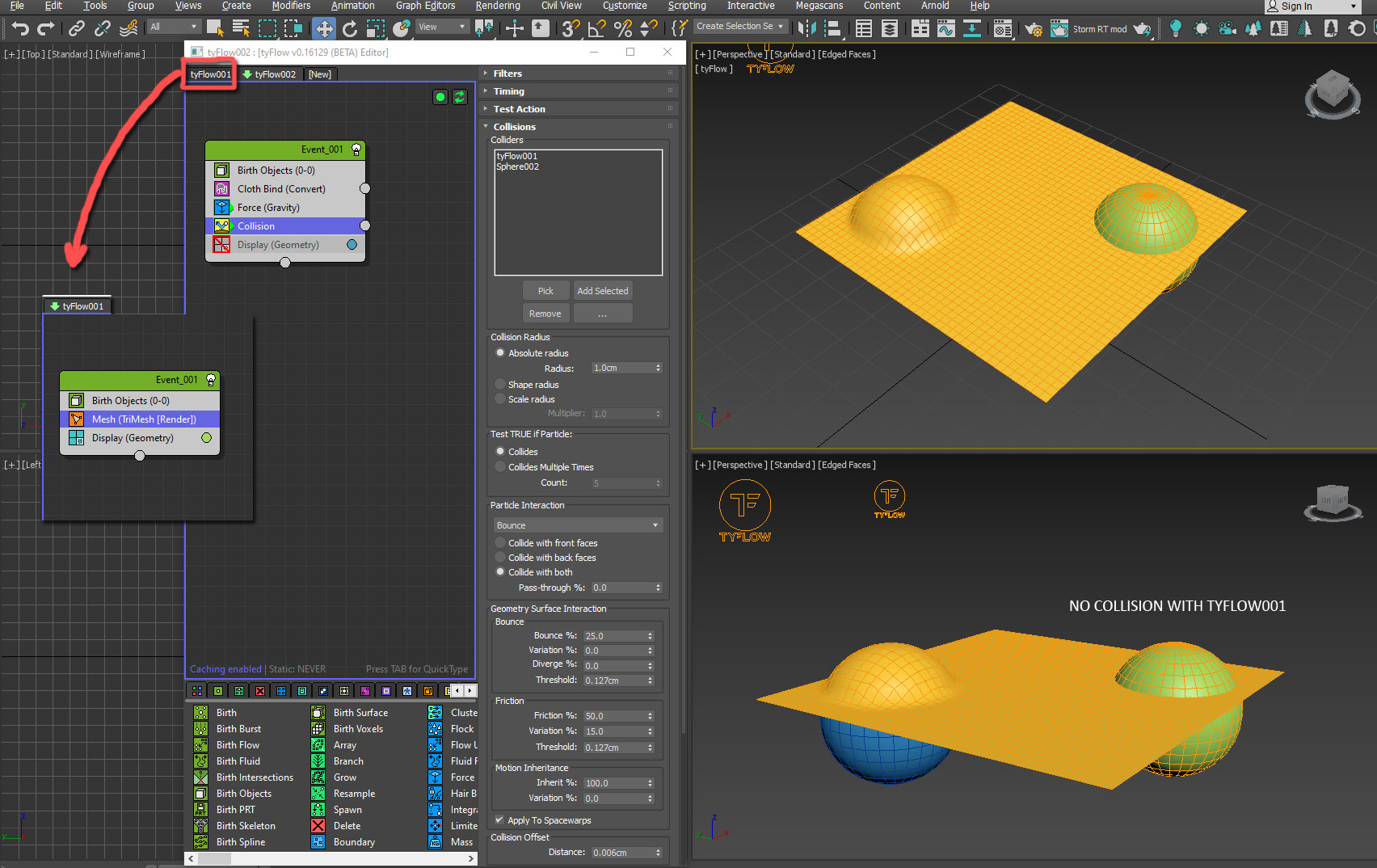Open the Animation menu
Viewport: 1377px width, 868px height.
pos(353,6)
